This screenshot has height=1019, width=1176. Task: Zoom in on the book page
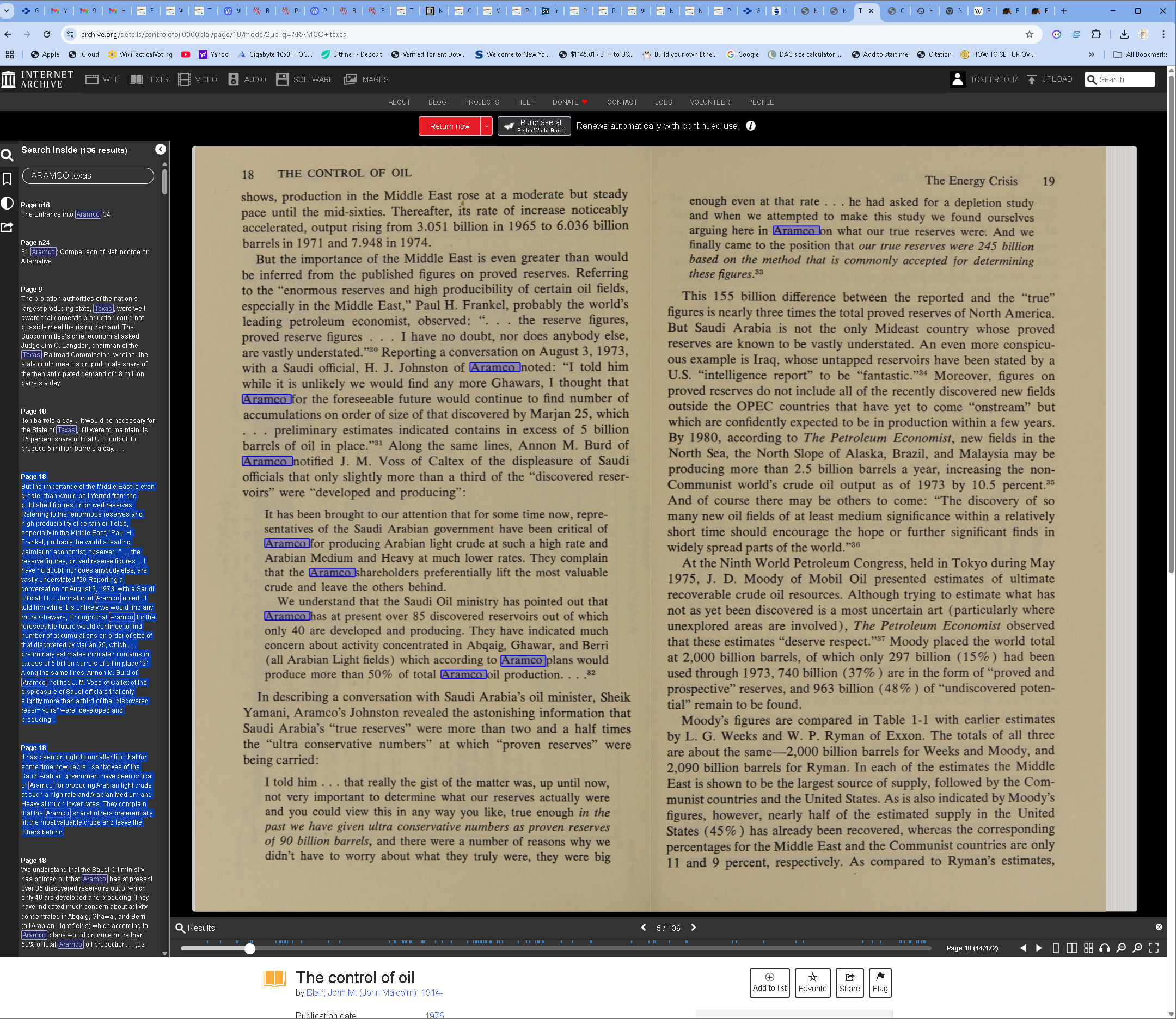coord(1137,948)
